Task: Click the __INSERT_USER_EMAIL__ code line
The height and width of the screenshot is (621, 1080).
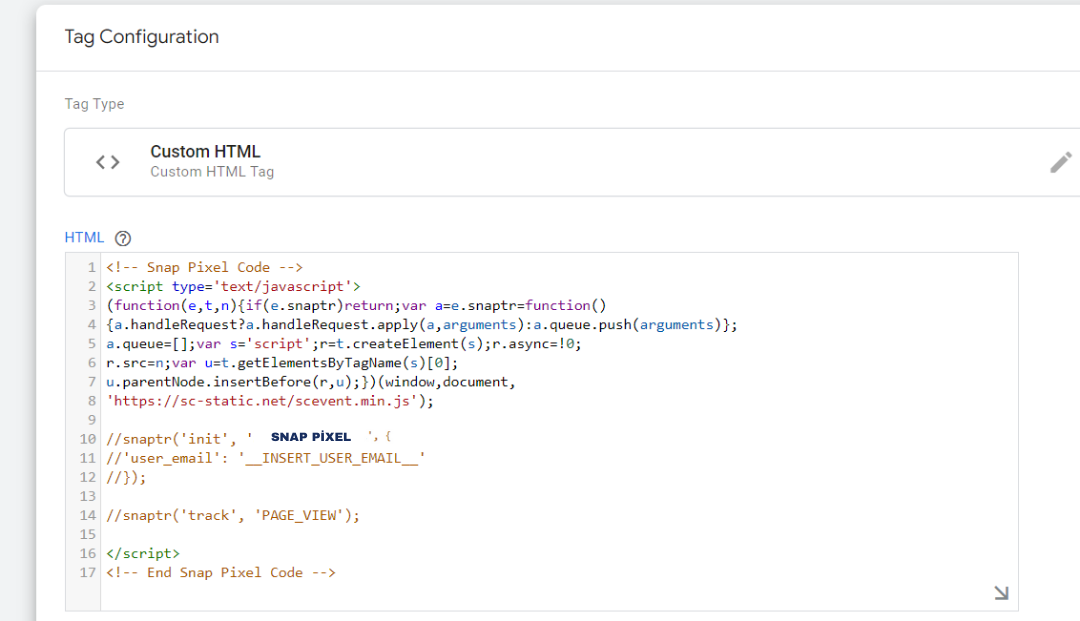Action: [x=266, y=458]
